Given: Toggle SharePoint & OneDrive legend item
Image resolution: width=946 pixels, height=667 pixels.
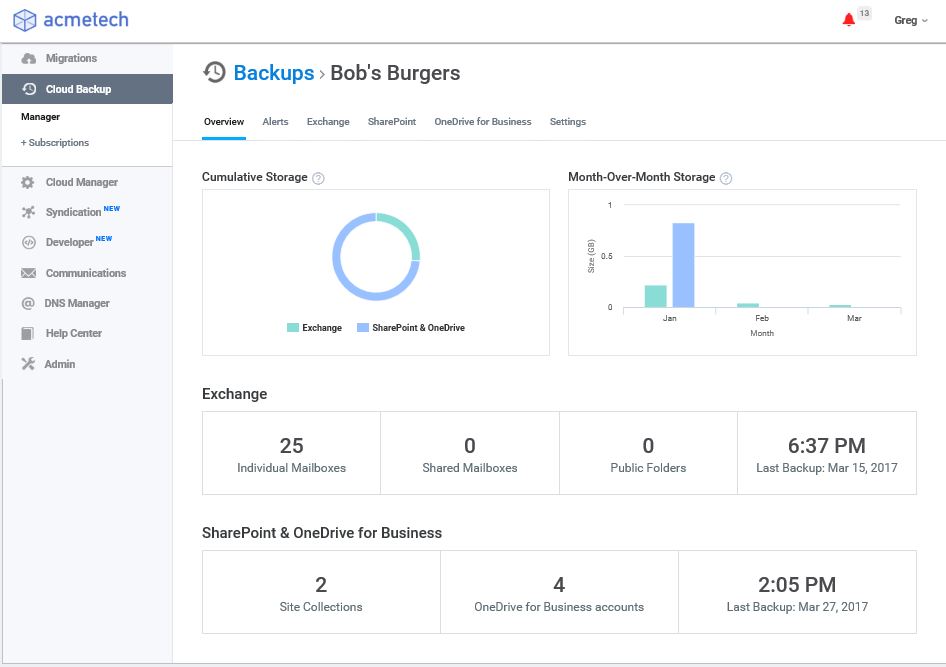Looking at the screenshot, I should point(411,327).
